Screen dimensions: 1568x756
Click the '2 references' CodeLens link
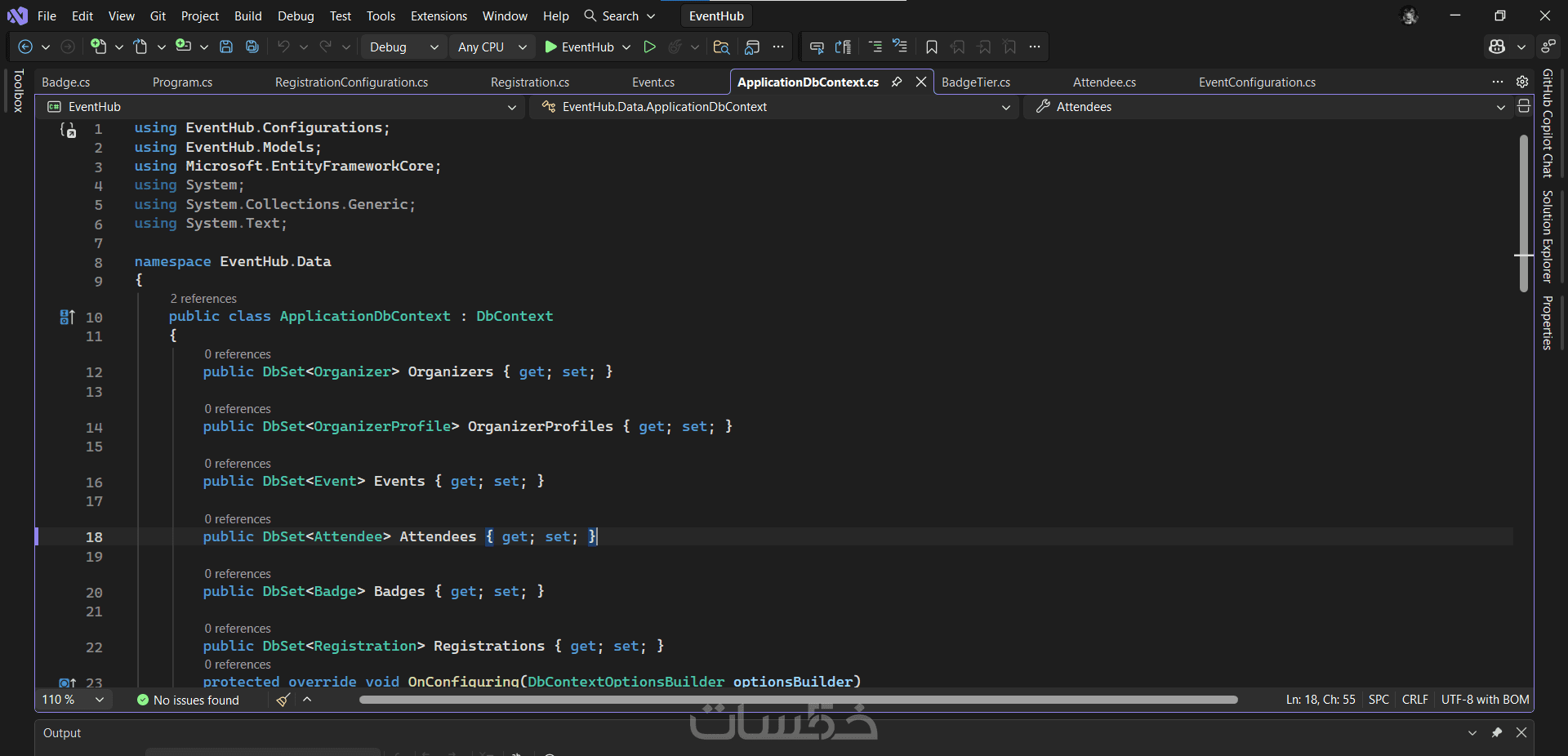(x=203, y=299)
